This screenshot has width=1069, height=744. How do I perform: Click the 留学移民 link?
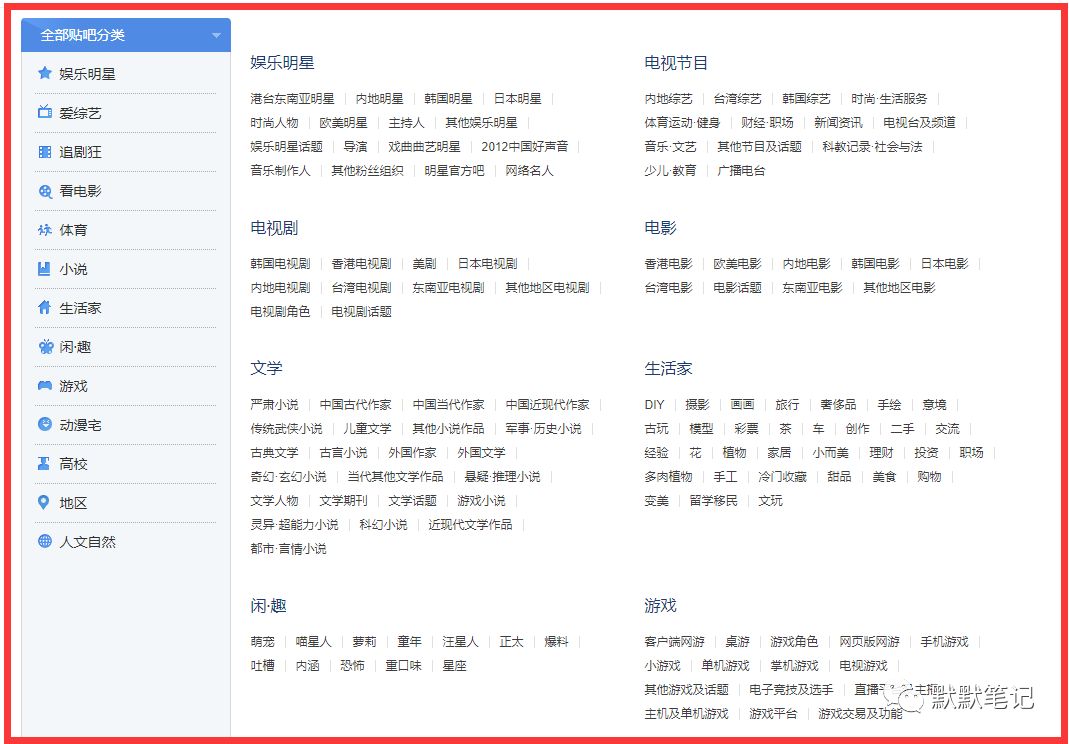click(713, 501)
